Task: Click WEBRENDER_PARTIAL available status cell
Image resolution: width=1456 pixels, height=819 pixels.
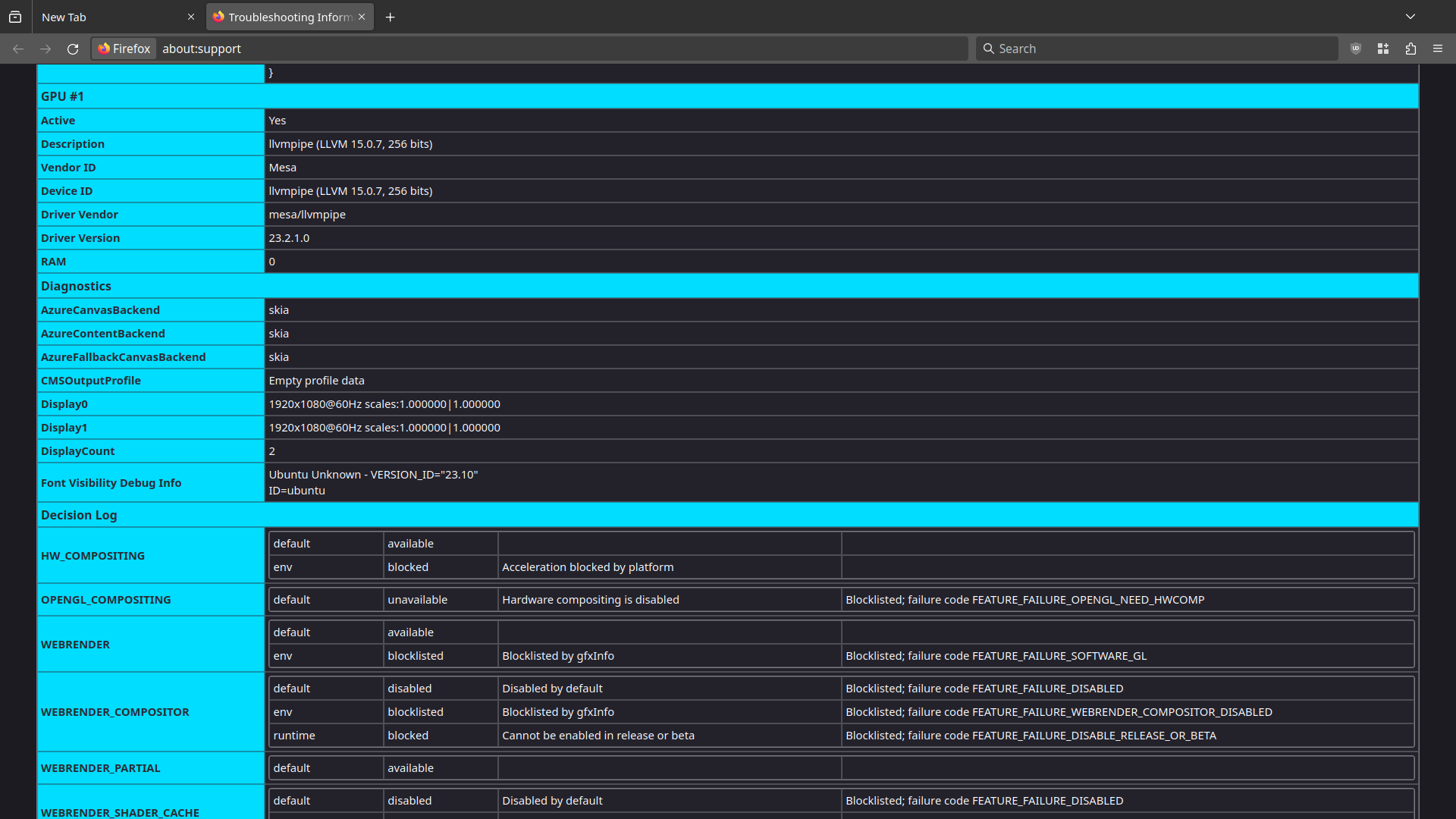Action: click(x=441, y=768)
